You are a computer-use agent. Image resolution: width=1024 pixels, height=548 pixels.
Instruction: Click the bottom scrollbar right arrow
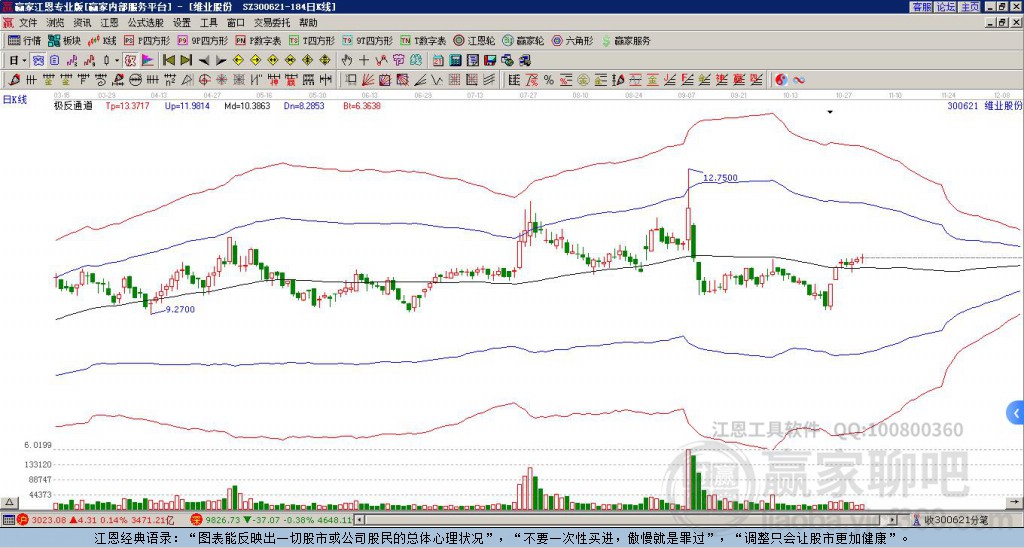[893, 520]
